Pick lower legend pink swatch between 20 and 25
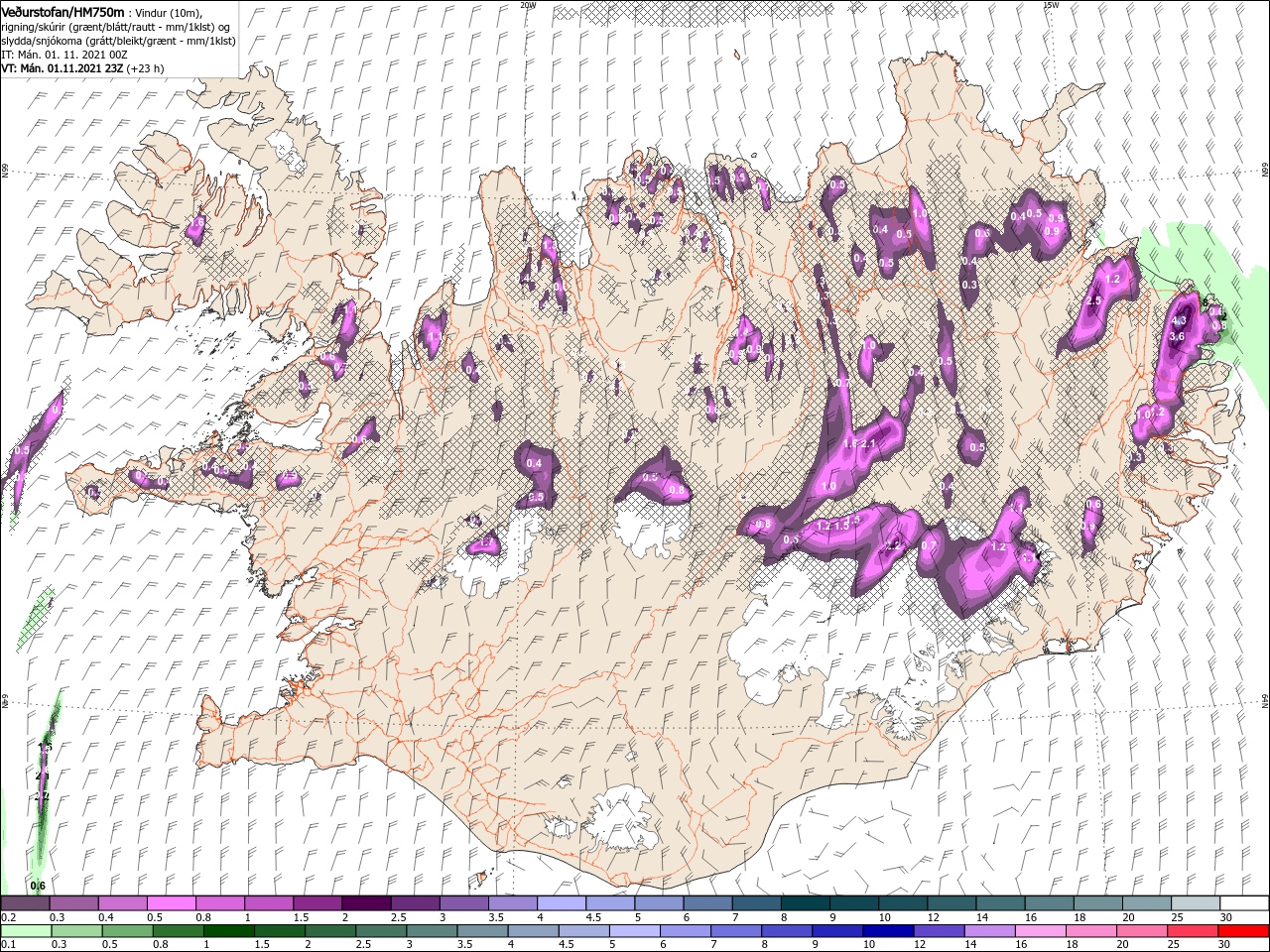 pos(1140,931)
